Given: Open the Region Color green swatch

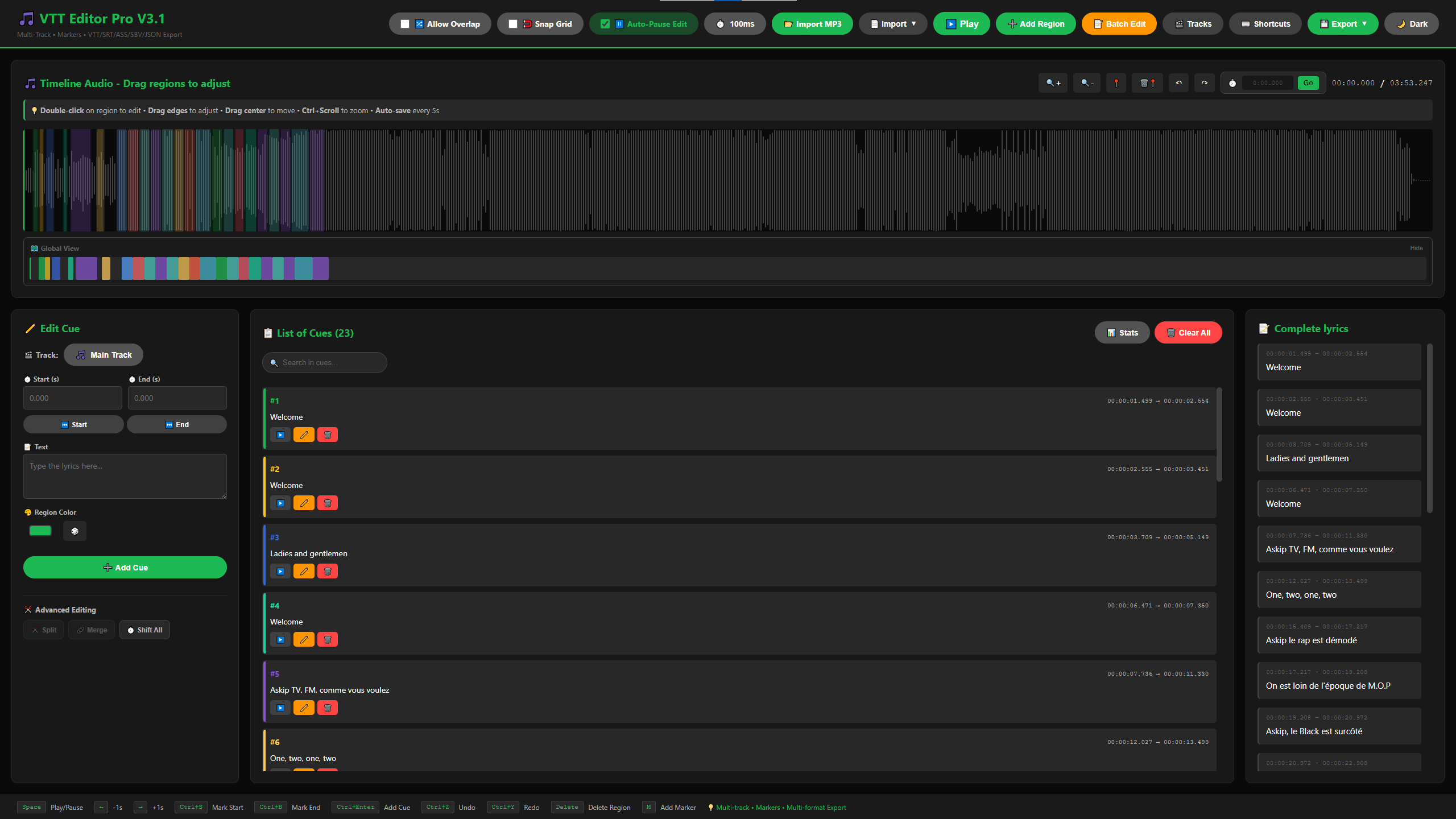Looking at the screenshot, I should (40, 531).
